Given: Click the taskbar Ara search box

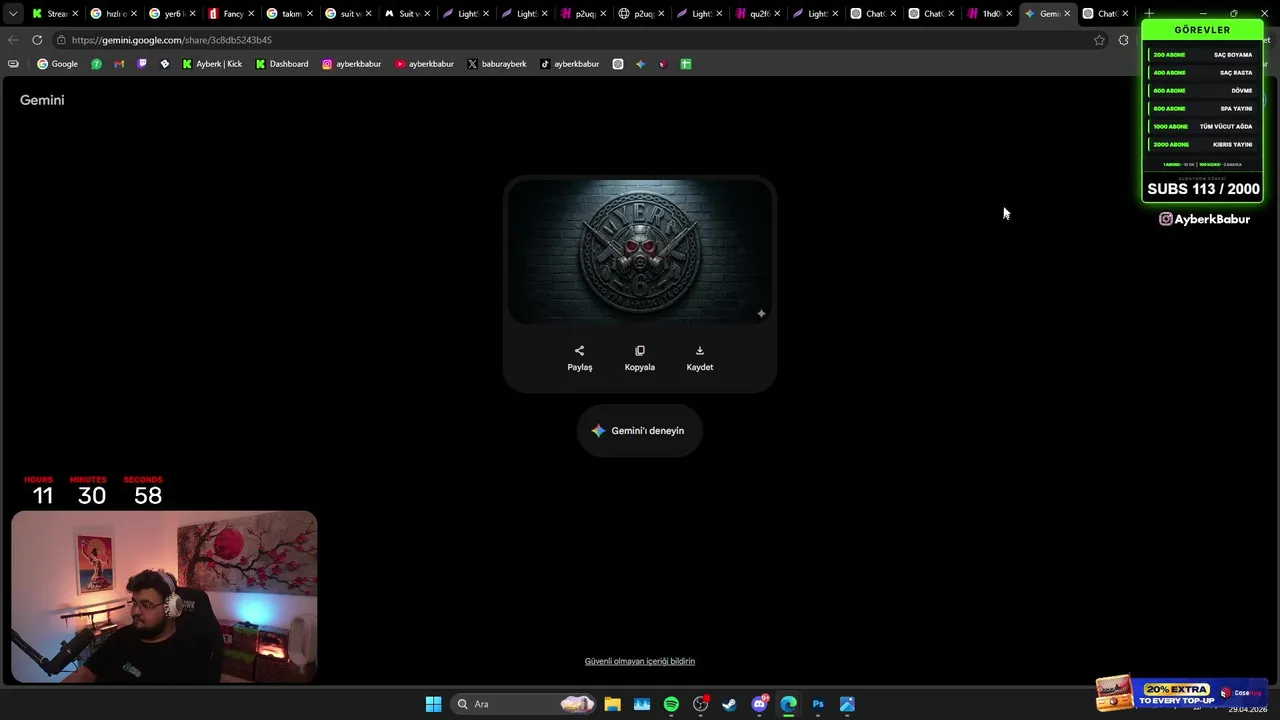Looking at the screenshot, I should [x=524, y=704].
